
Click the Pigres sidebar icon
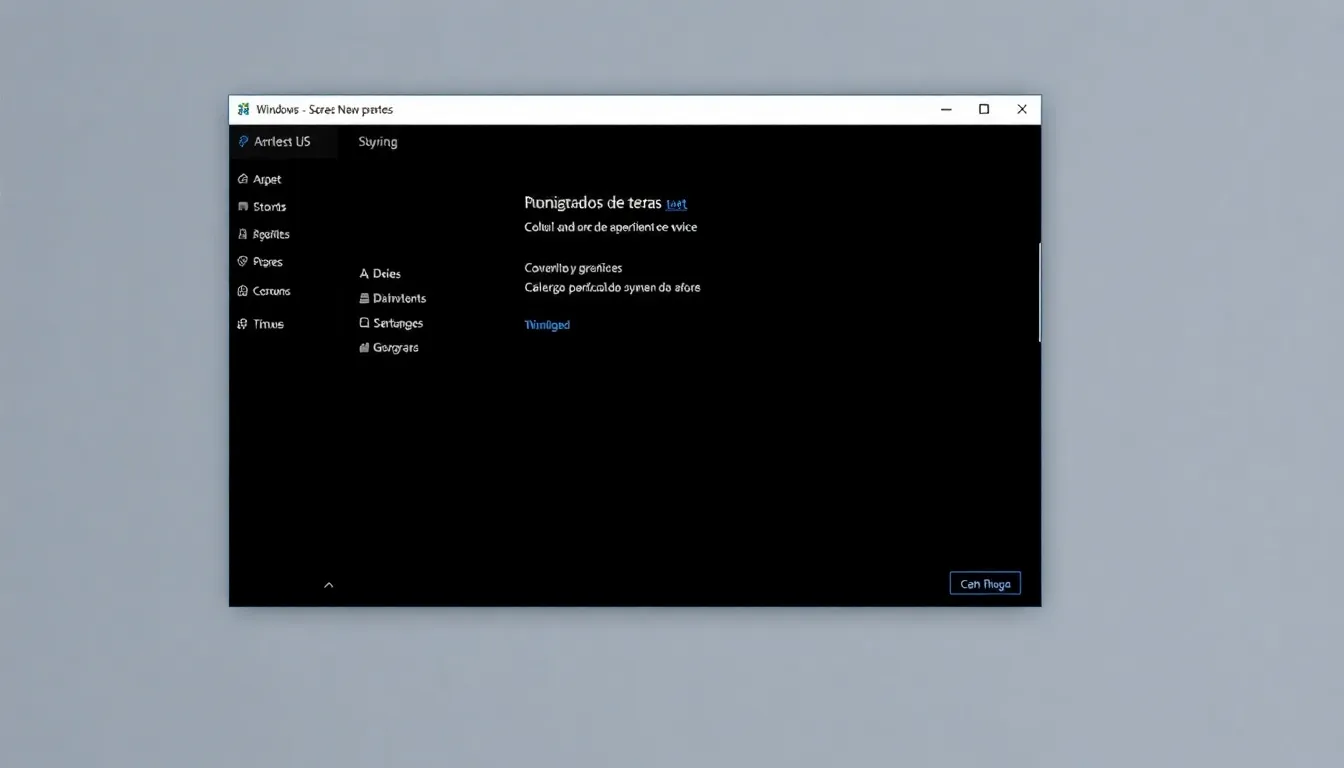pyautogui.click(x=243, y=262)
